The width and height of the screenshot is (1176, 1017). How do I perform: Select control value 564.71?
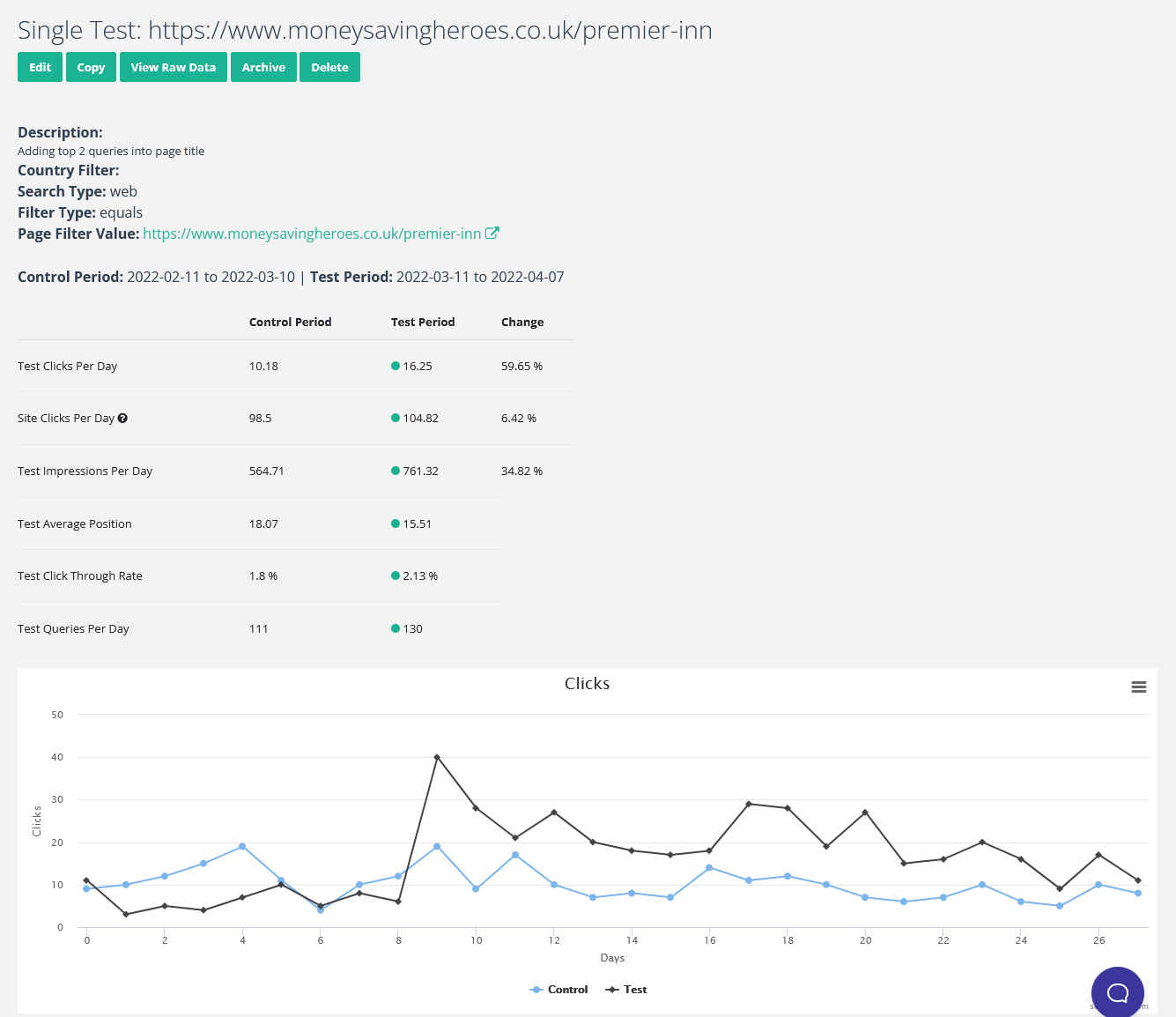tap(267, 471)
